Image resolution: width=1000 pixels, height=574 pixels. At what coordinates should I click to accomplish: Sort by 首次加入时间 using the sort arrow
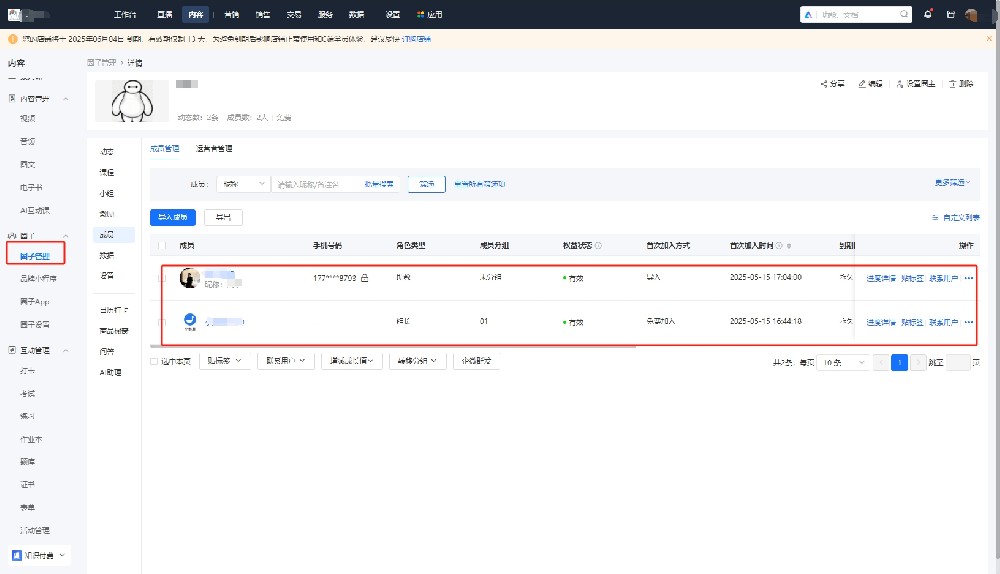(789, 246)
